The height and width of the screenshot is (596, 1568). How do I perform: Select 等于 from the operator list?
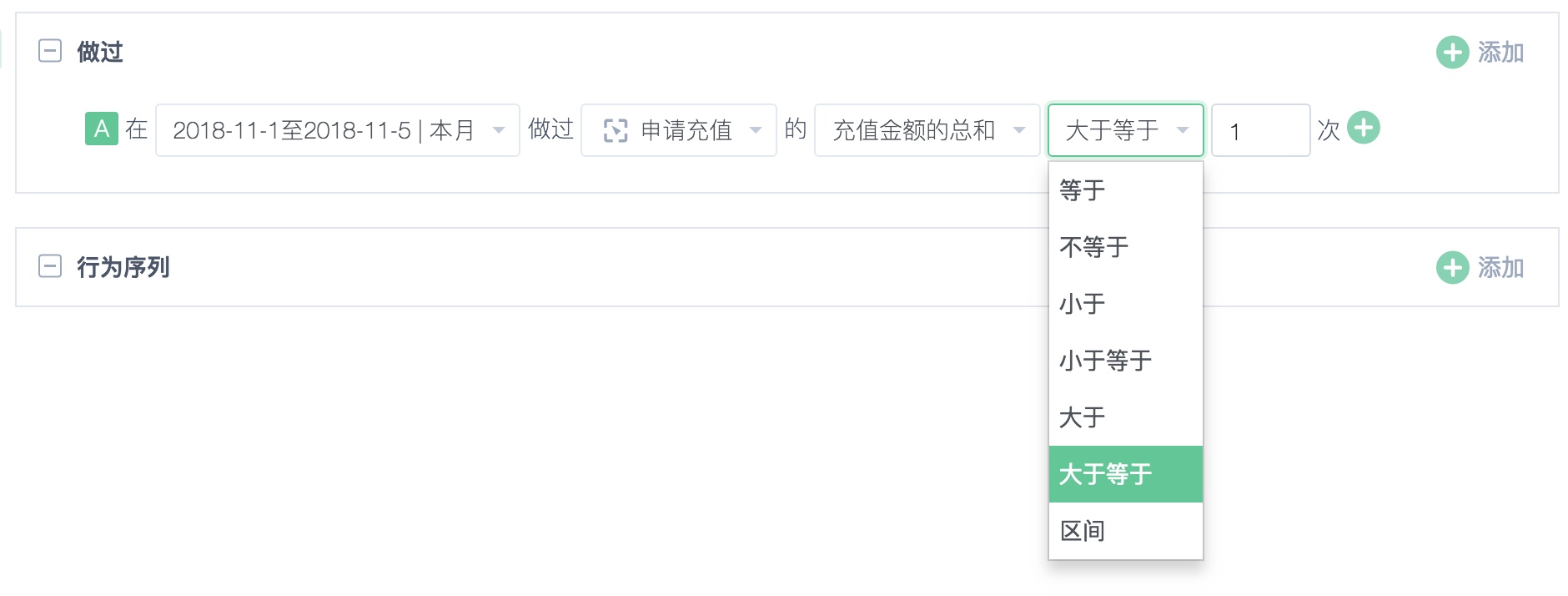(1126, 190)
